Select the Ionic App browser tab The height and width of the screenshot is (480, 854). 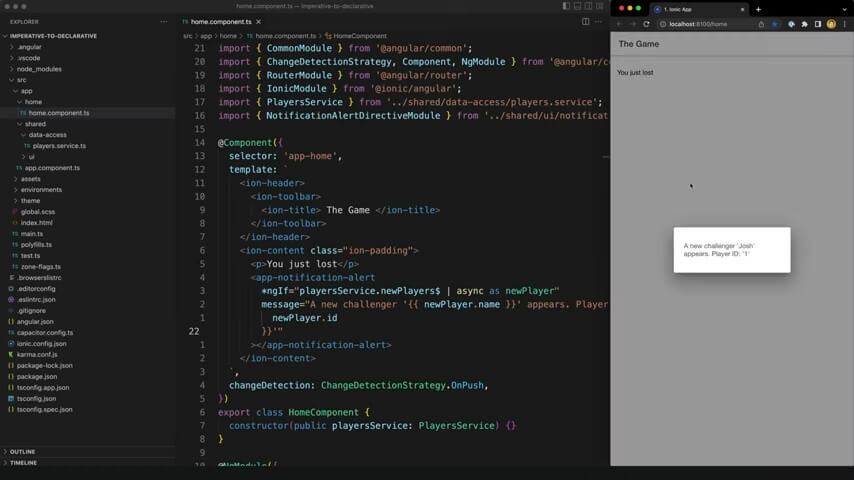tap(699, 9)
